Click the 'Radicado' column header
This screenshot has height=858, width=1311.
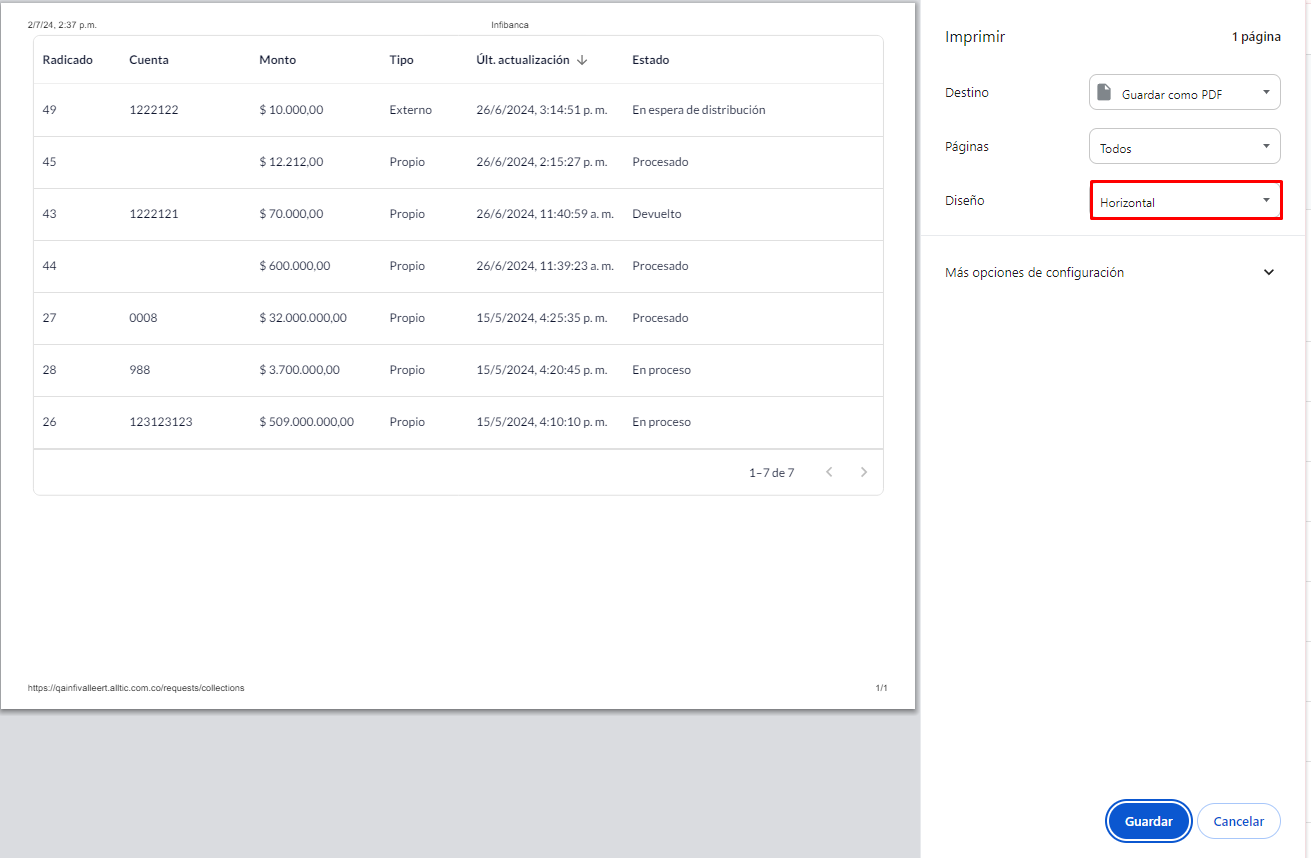(x=67, y=60)
